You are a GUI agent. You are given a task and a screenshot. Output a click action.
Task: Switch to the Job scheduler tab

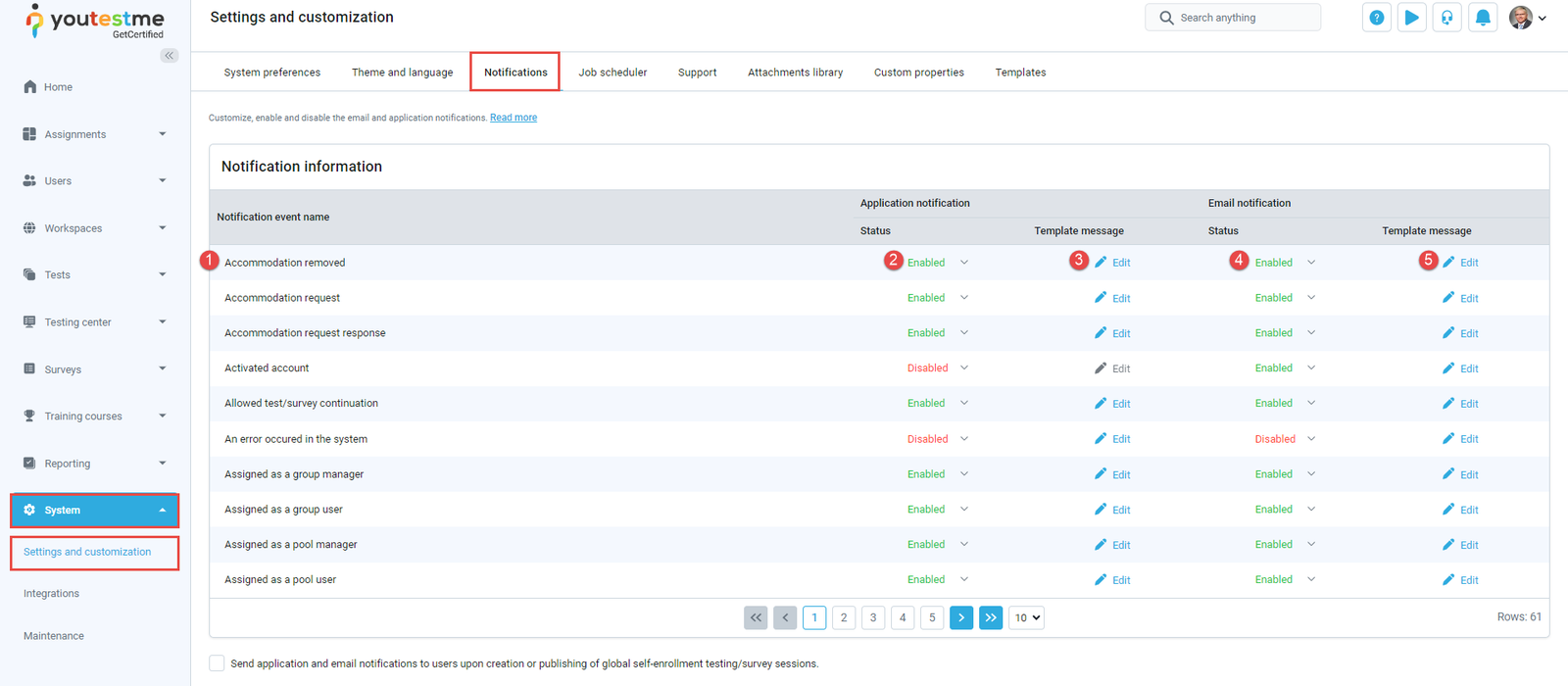(612, 73)
